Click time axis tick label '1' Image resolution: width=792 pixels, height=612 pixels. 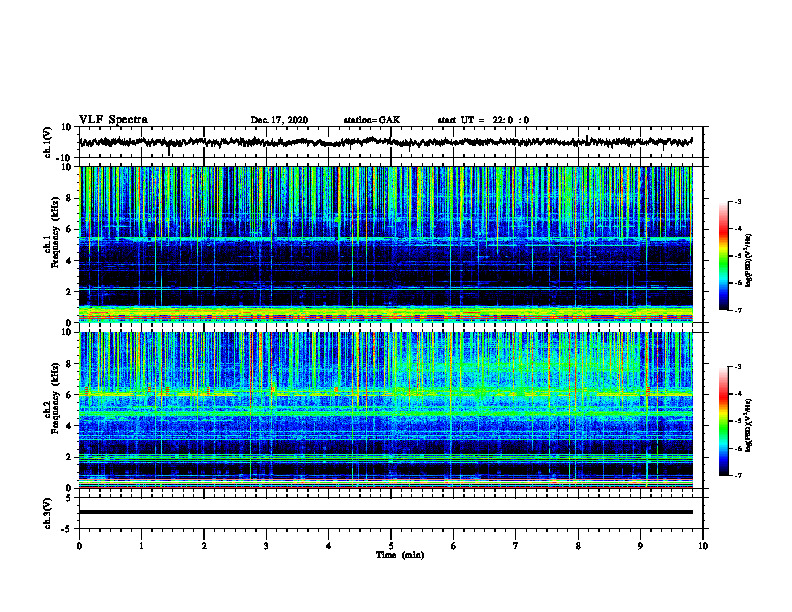coord(141,546)
